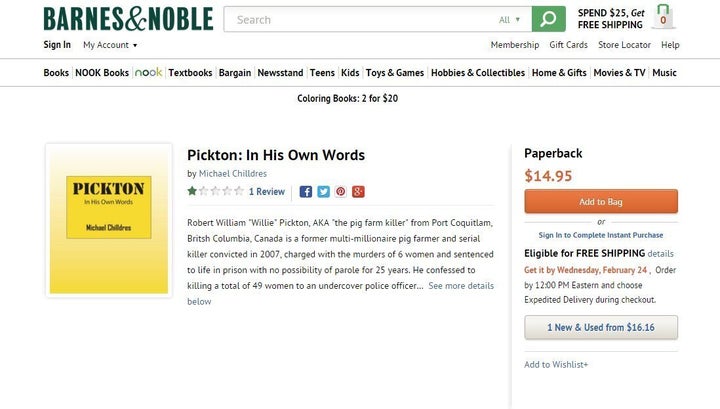Open the Movies & TV menu
Image resolution: width=720 pixels, height=409 pixels.
coord(619,73)
